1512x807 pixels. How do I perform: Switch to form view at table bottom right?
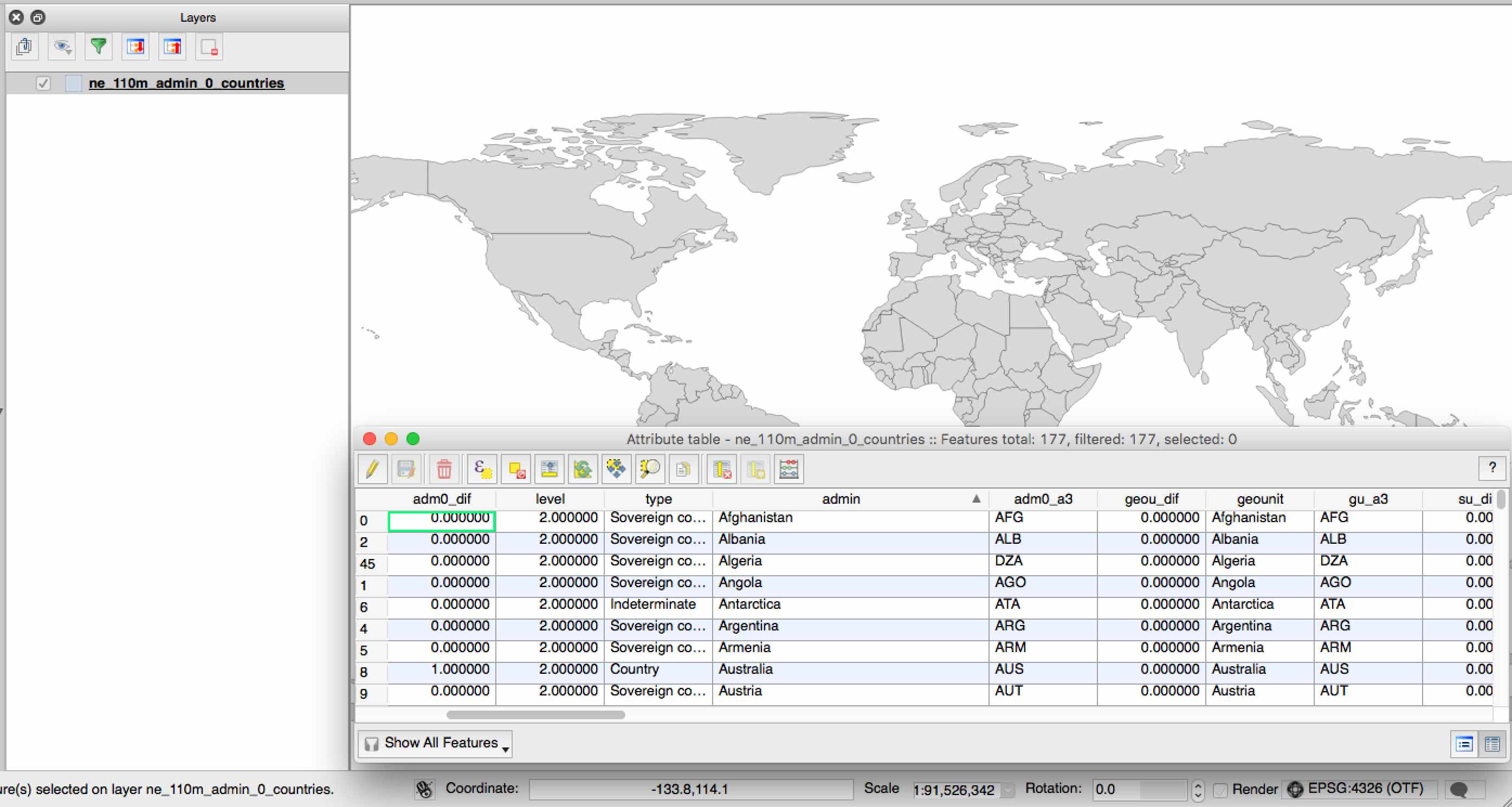[x=1464, y=744]
